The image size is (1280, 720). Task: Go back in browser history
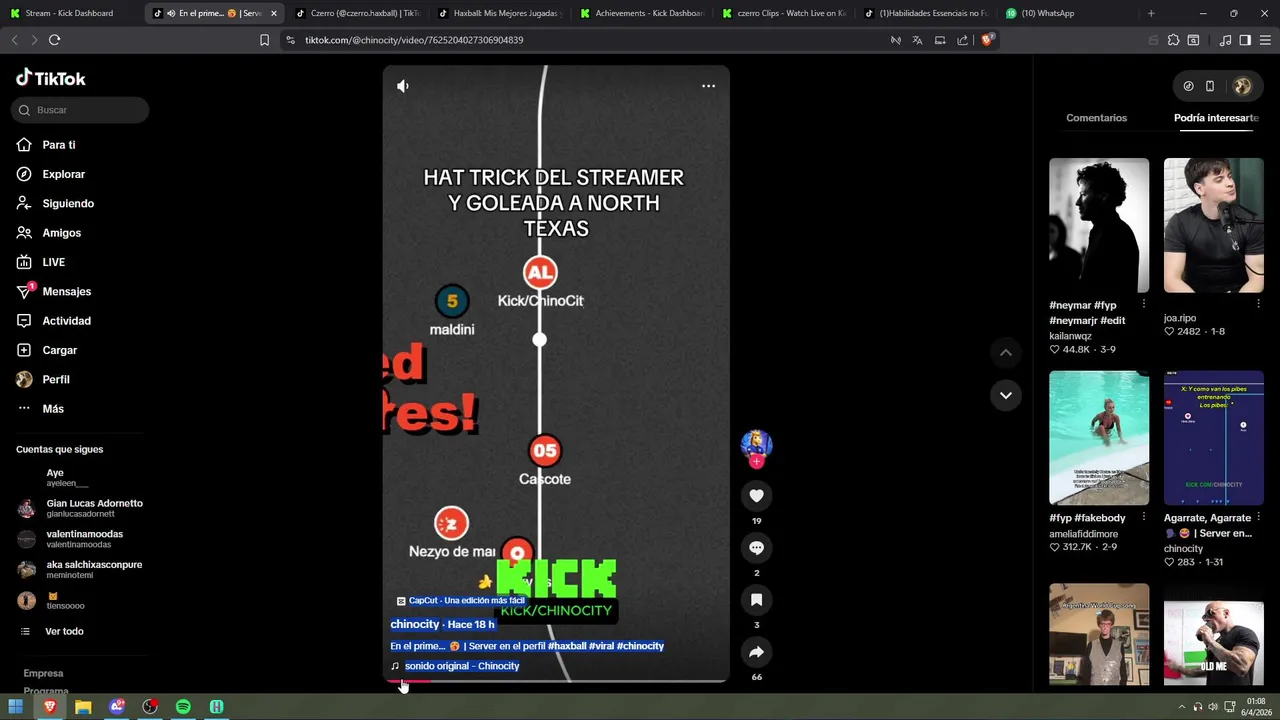(14, 40)
